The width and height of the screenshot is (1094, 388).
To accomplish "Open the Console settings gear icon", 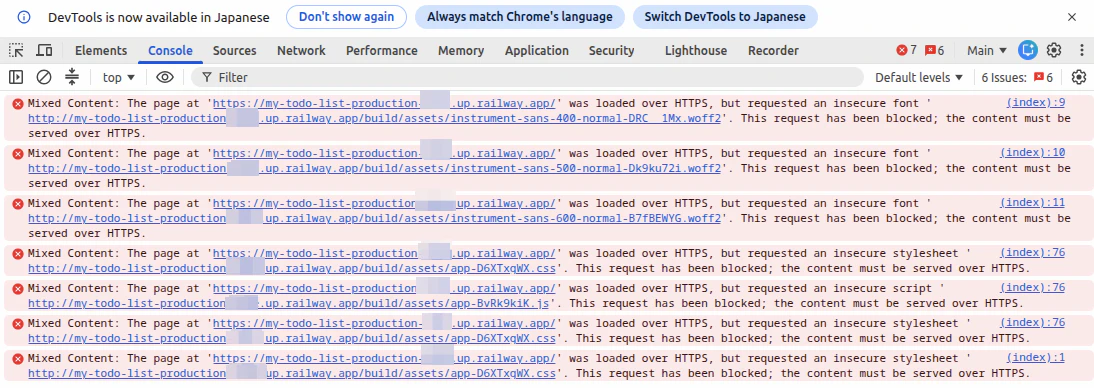I will (1079, 77).
